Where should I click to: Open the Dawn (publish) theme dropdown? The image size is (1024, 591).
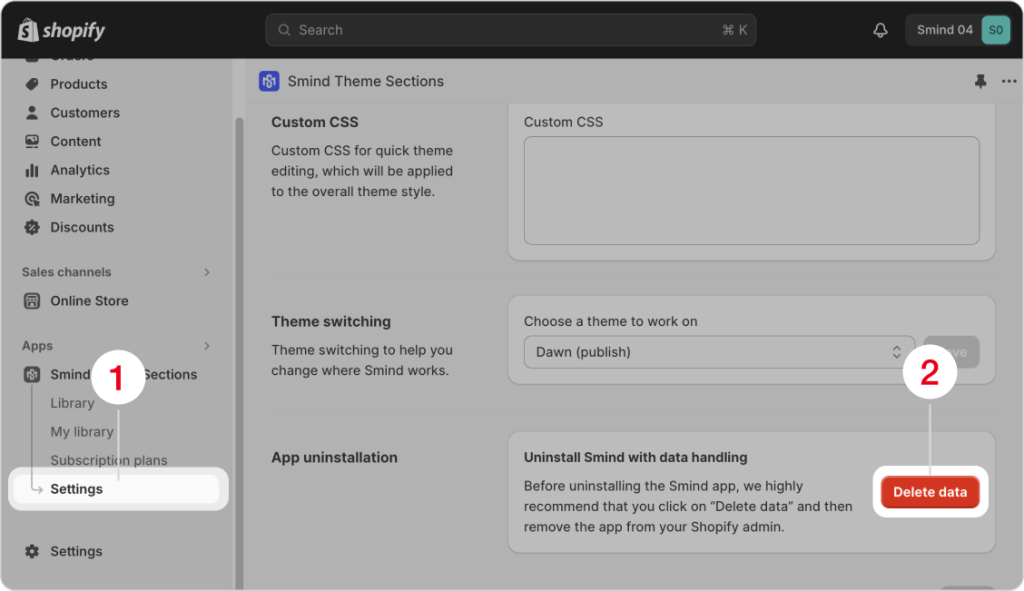click(x=718, y=353)
